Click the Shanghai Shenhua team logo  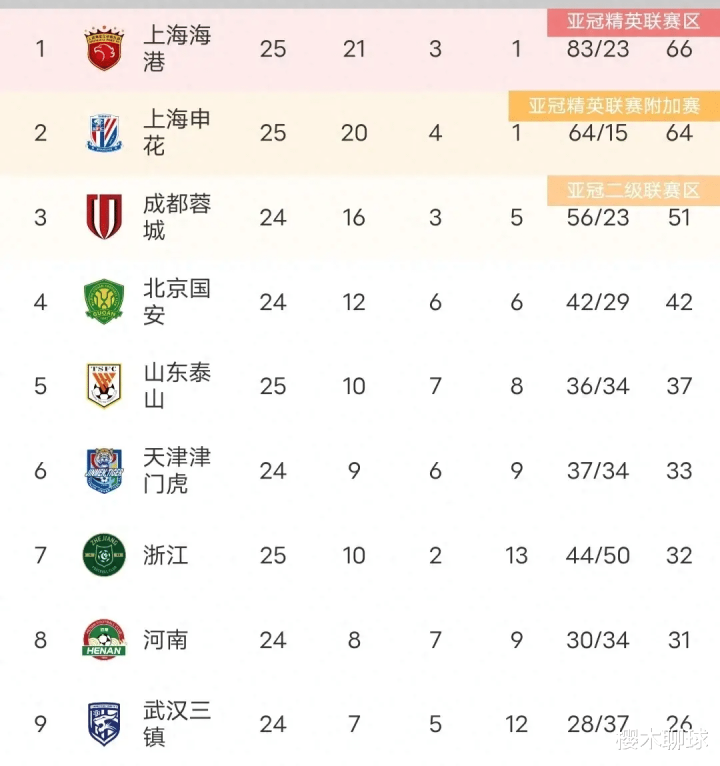tap(104, 133)
